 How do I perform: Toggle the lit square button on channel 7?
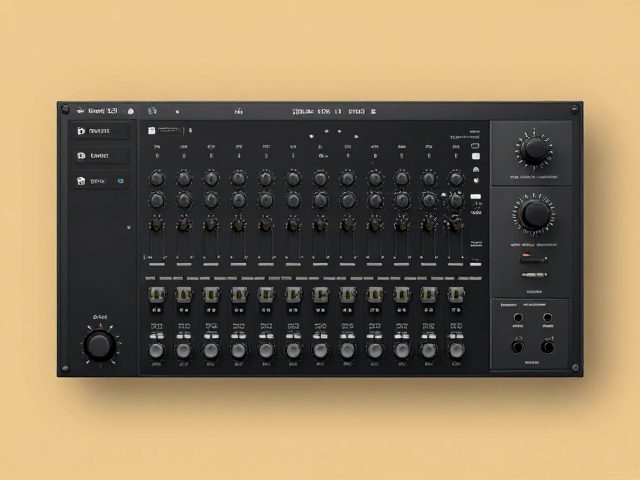(320, 295)
